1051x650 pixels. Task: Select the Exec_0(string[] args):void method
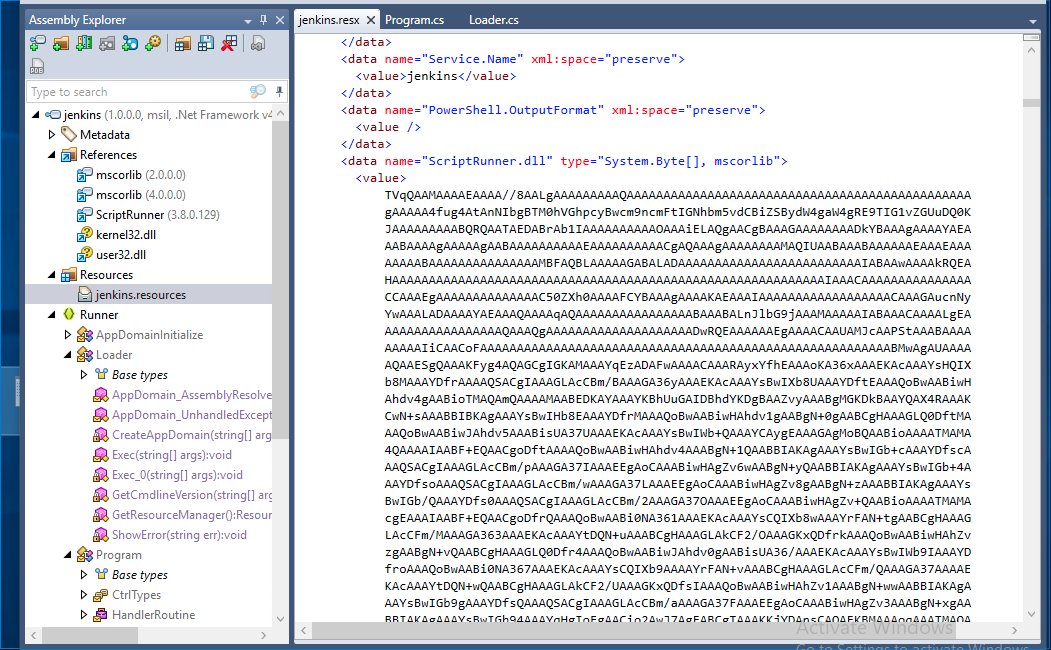coord(177,475)
